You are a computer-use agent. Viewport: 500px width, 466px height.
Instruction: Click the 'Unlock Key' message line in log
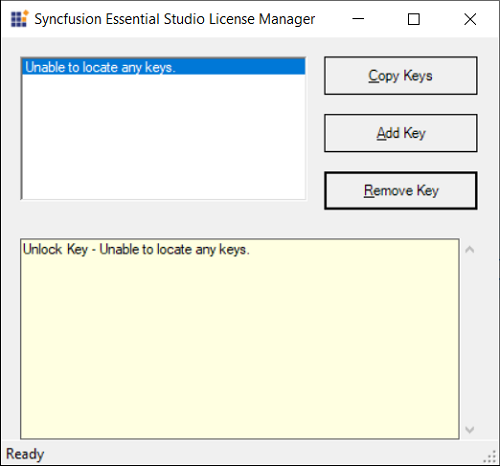click(x=136, y=249)
